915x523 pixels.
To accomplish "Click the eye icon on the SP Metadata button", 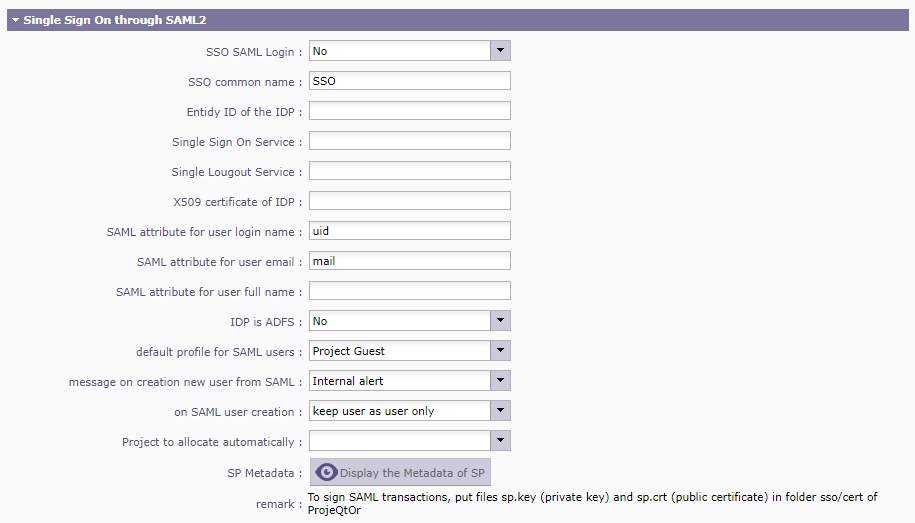I will tap(326, 473).
